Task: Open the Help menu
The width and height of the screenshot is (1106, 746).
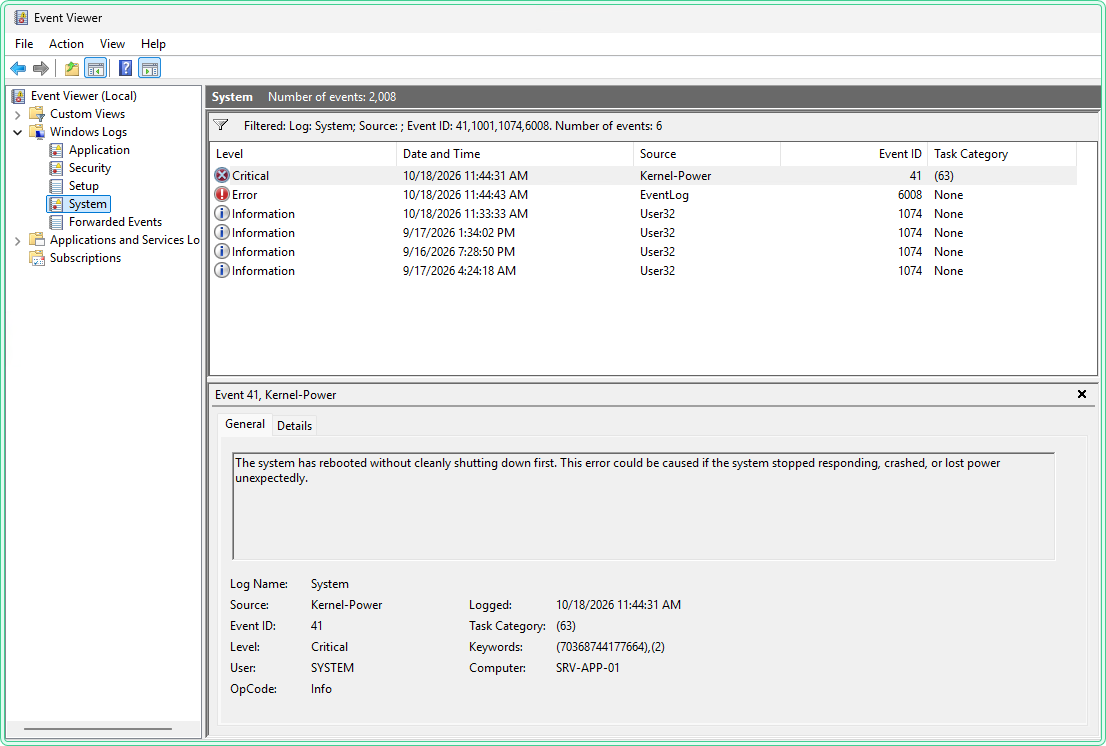Action: (x=153, y=44)
